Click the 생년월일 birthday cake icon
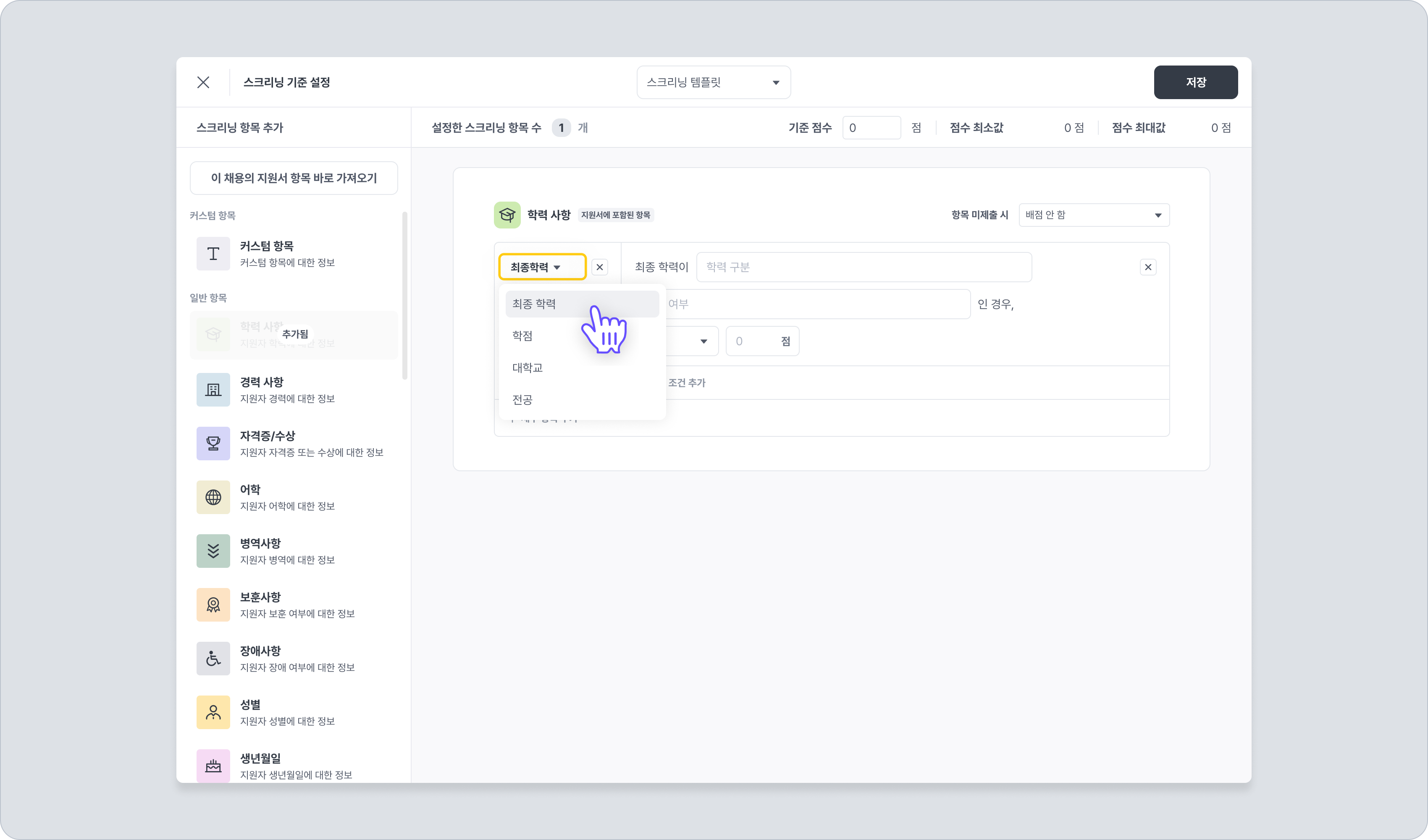This screenshot has width=1428, height=840. coord(213,766)
